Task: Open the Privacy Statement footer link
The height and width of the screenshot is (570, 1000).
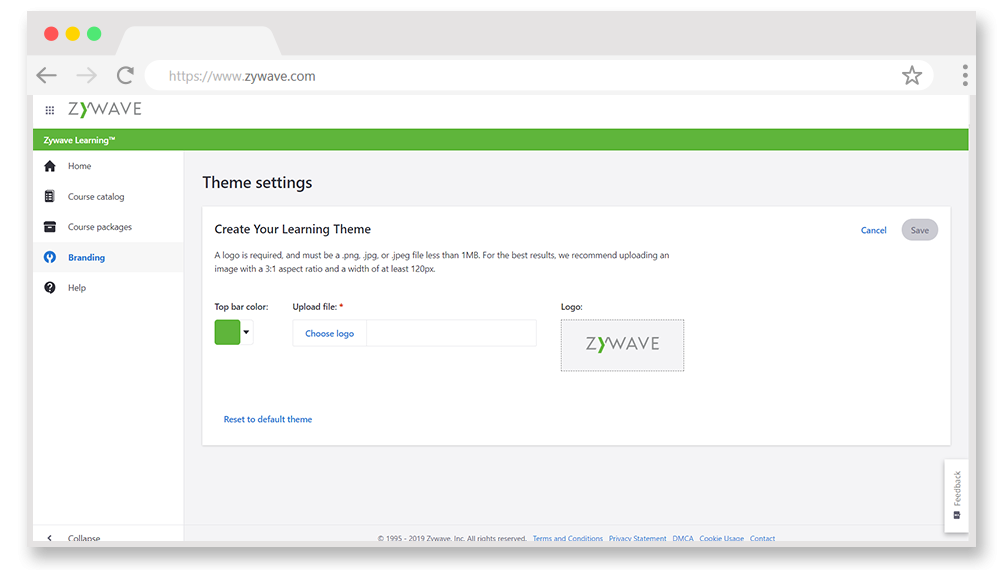Action: (637, 538)
